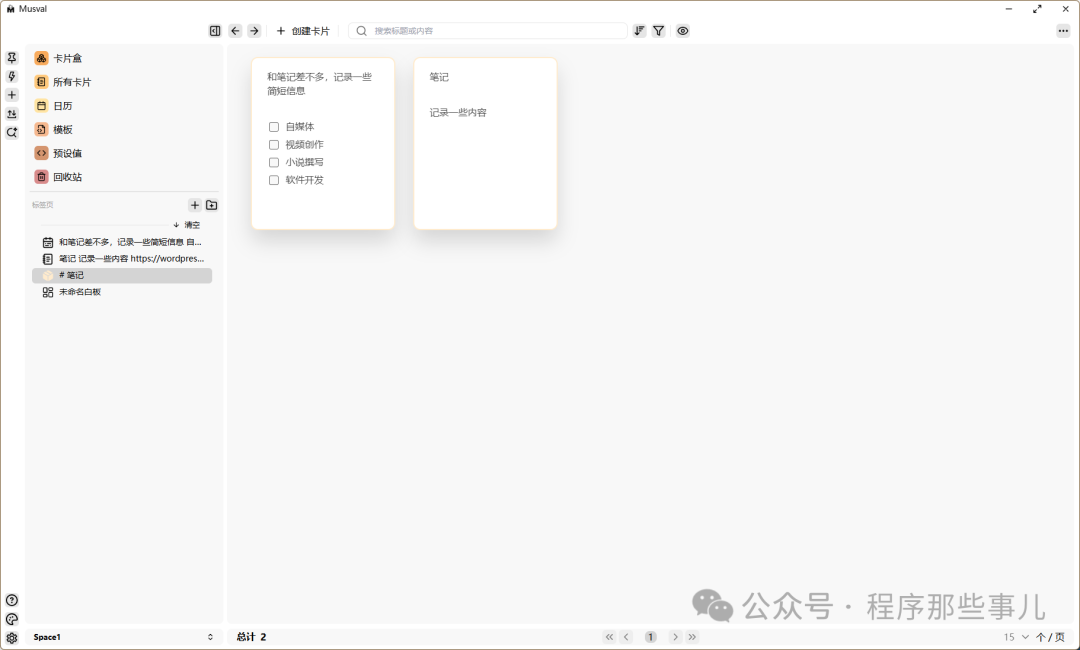
Task: Open the sort order icon in the toolbar
Action: coord(639,31)
